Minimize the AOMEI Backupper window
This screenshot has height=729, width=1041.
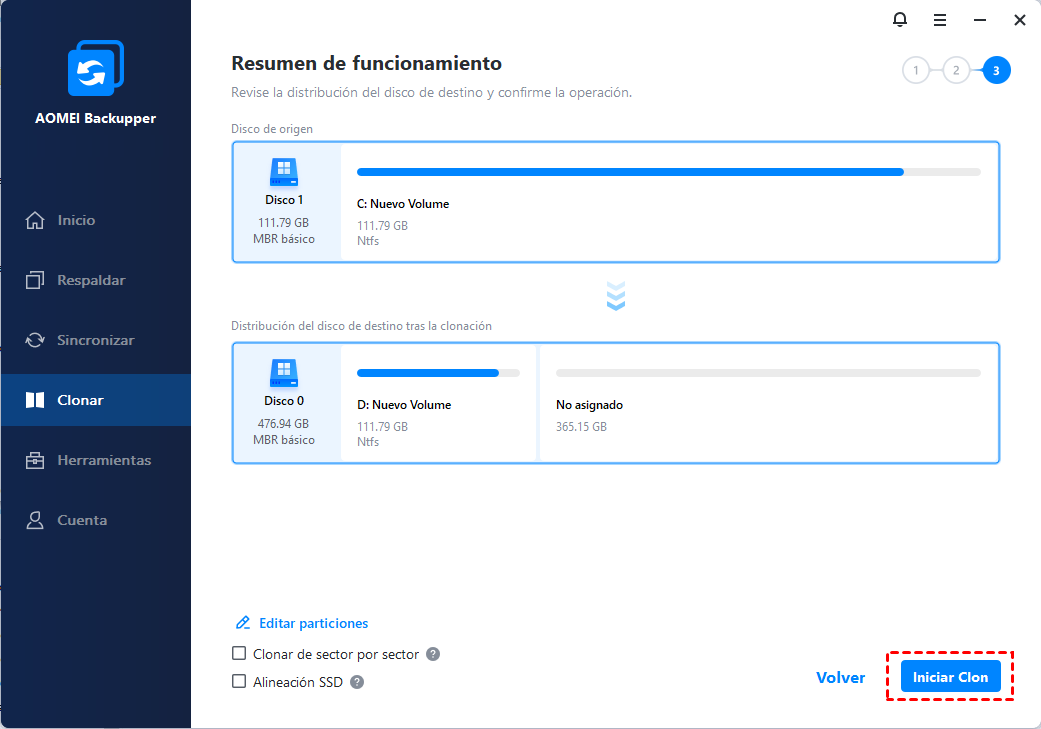[x=979, y=21]
